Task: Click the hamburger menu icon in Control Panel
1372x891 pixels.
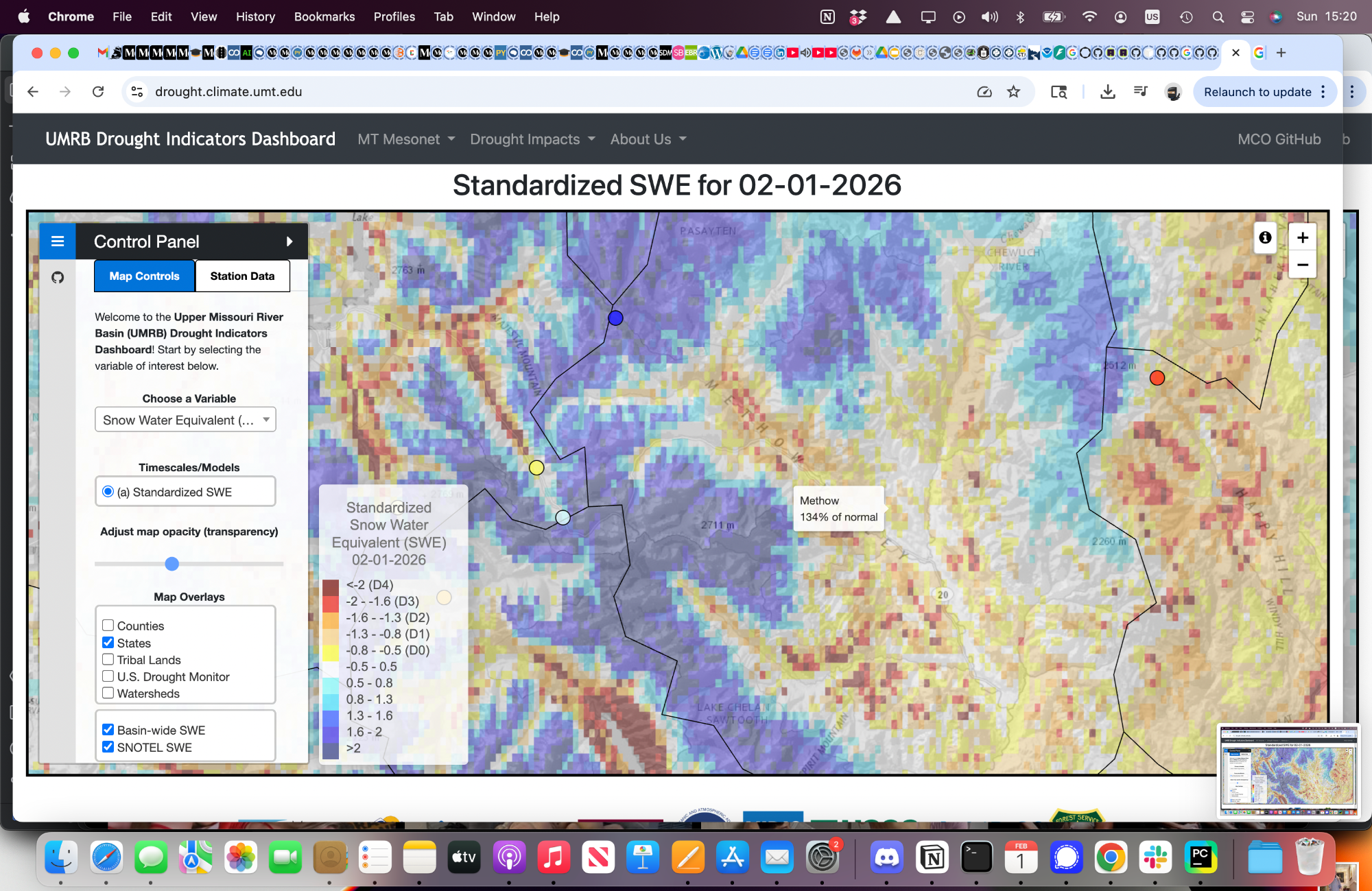Action: tap(58, 241)
